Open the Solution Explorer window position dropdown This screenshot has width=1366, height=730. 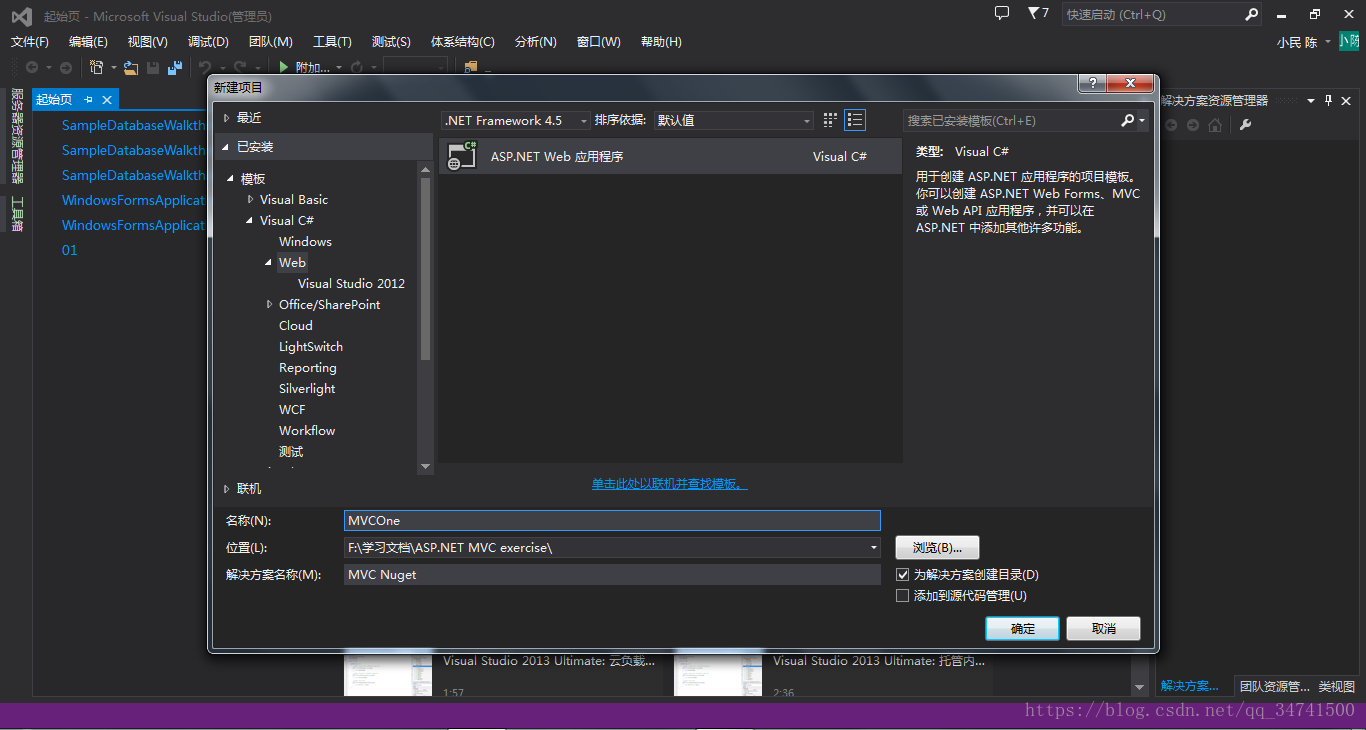coord(1311,100)
